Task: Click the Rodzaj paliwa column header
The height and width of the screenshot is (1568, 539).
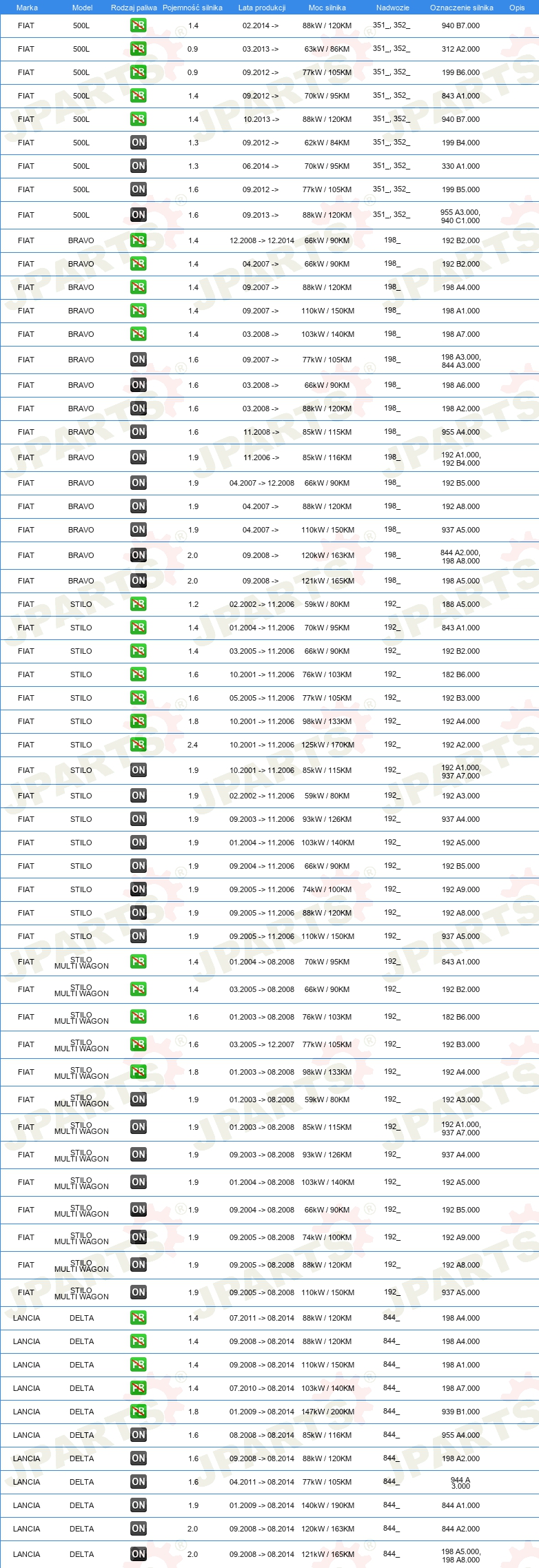Action: (x=134, y=8)
